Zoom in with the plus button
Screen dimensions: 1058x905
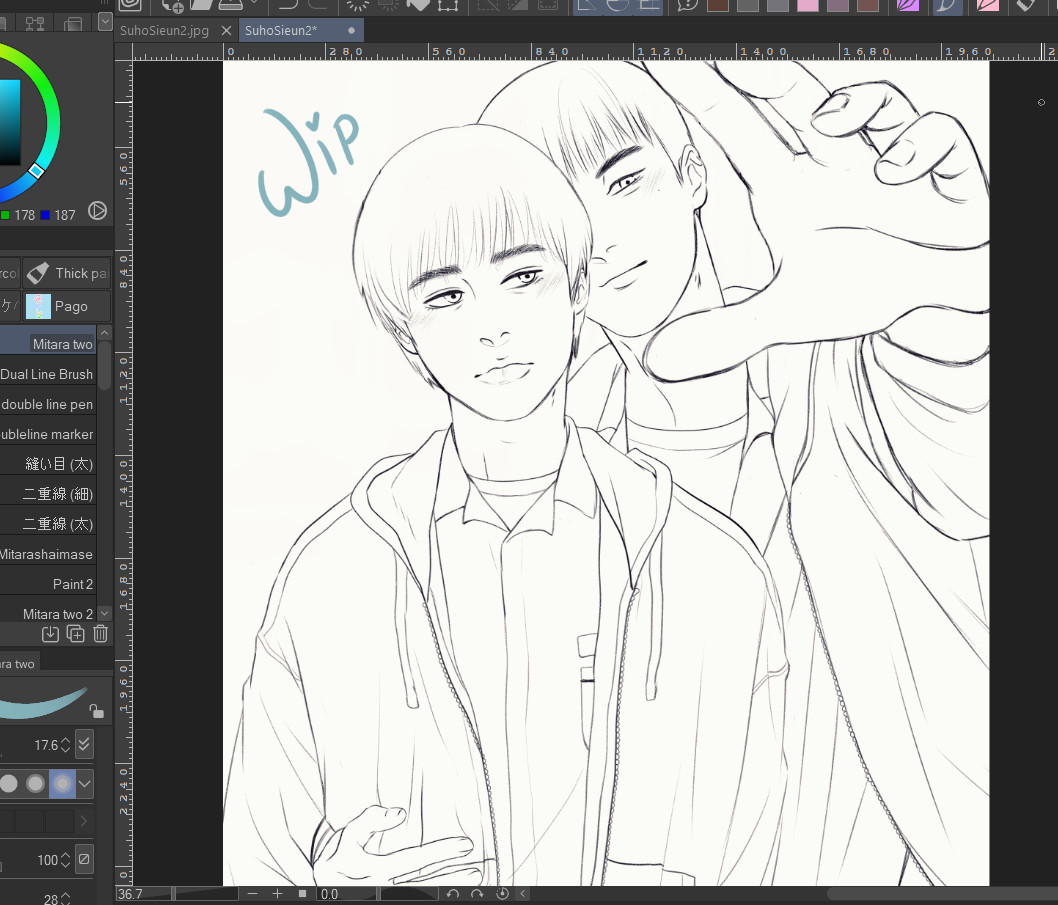[277, 894]
